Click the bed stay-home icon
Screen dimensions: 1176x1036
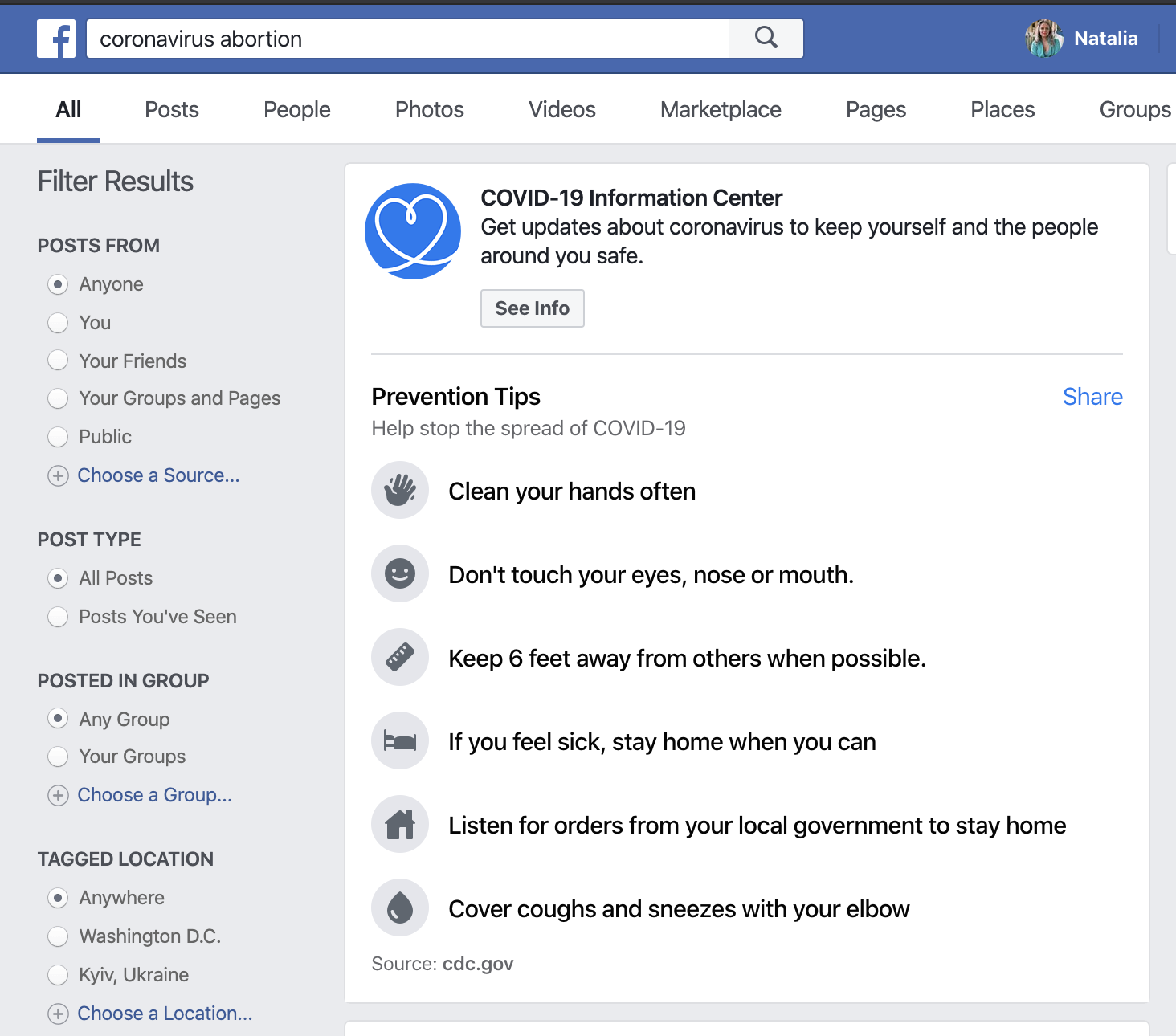[400, 740]
